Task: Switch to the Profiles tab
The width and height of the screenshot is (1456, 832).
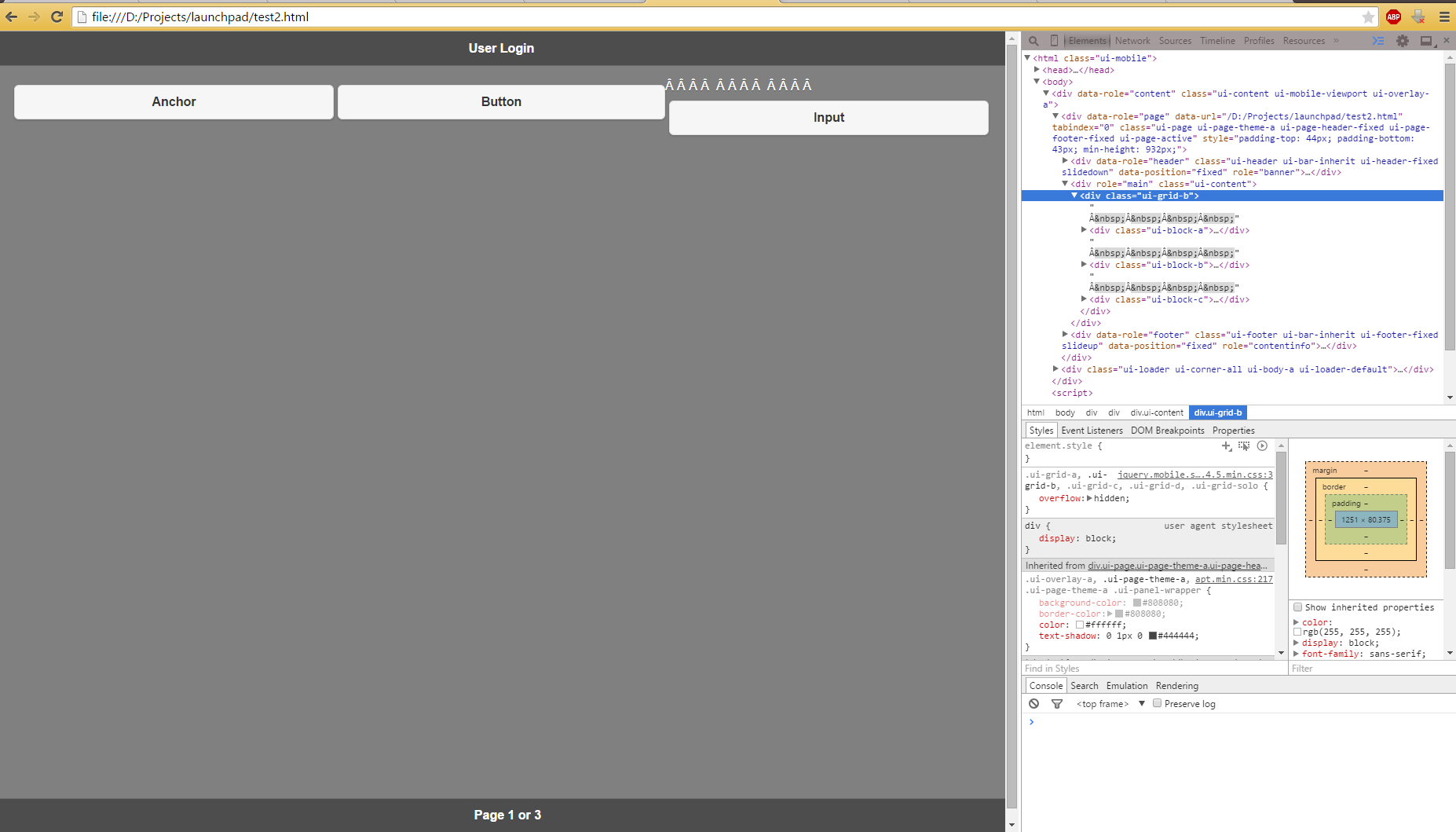Action: [x=1259, y=41]
